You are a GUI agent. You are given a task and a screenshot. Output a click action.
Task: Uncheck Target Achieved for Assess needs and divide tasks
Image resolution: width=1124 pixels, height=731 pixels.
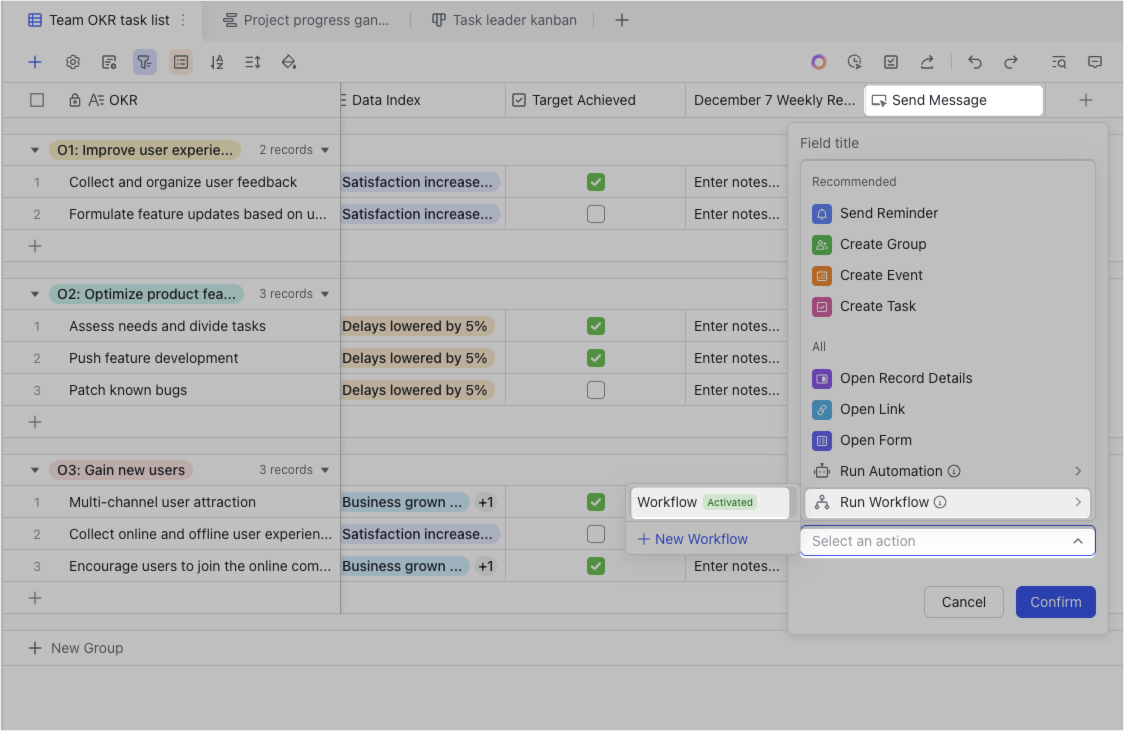click(x=596, y=326)
